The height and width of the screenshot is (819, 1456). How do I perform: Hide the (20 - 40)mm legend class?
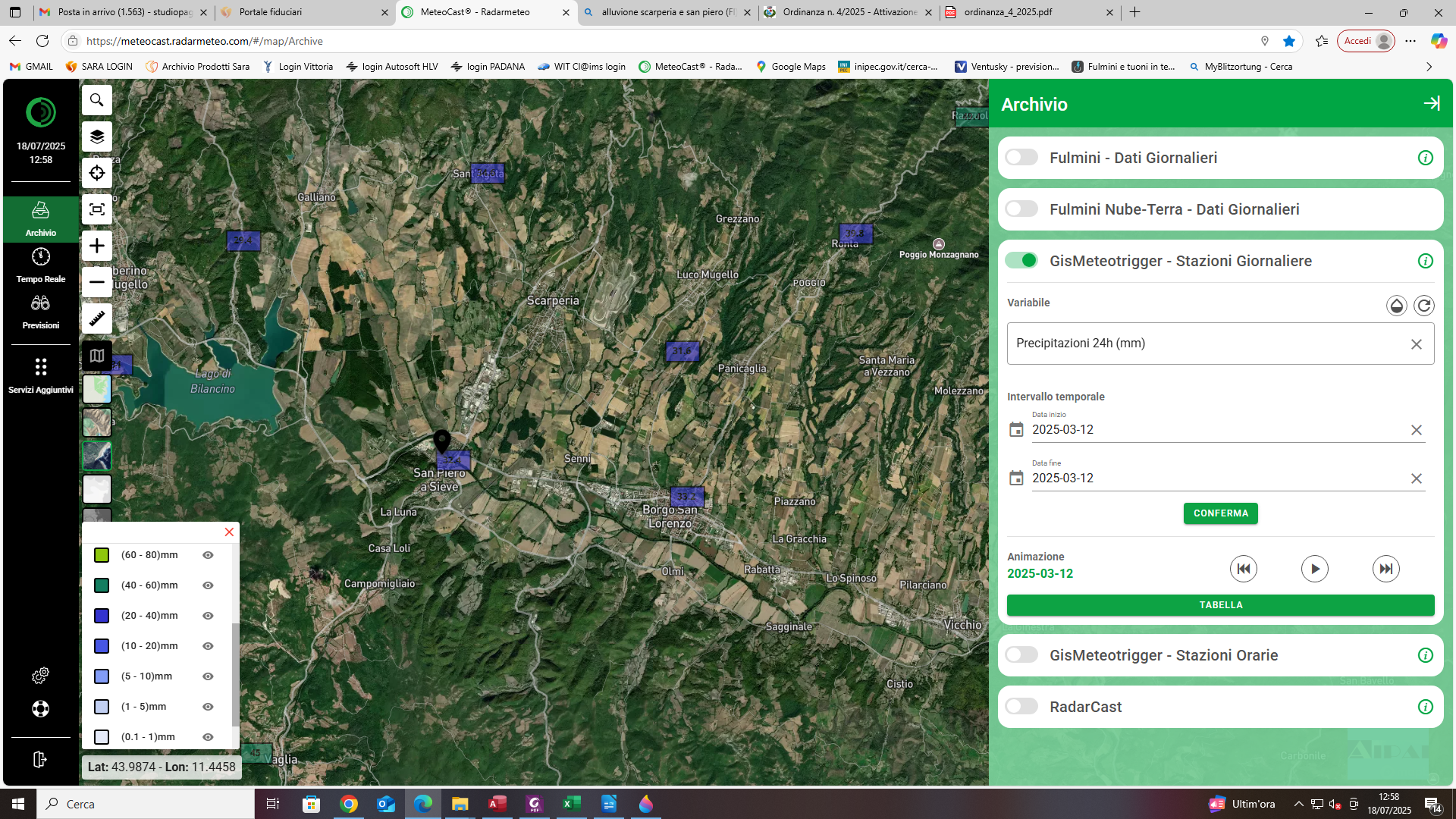(207, 616)
